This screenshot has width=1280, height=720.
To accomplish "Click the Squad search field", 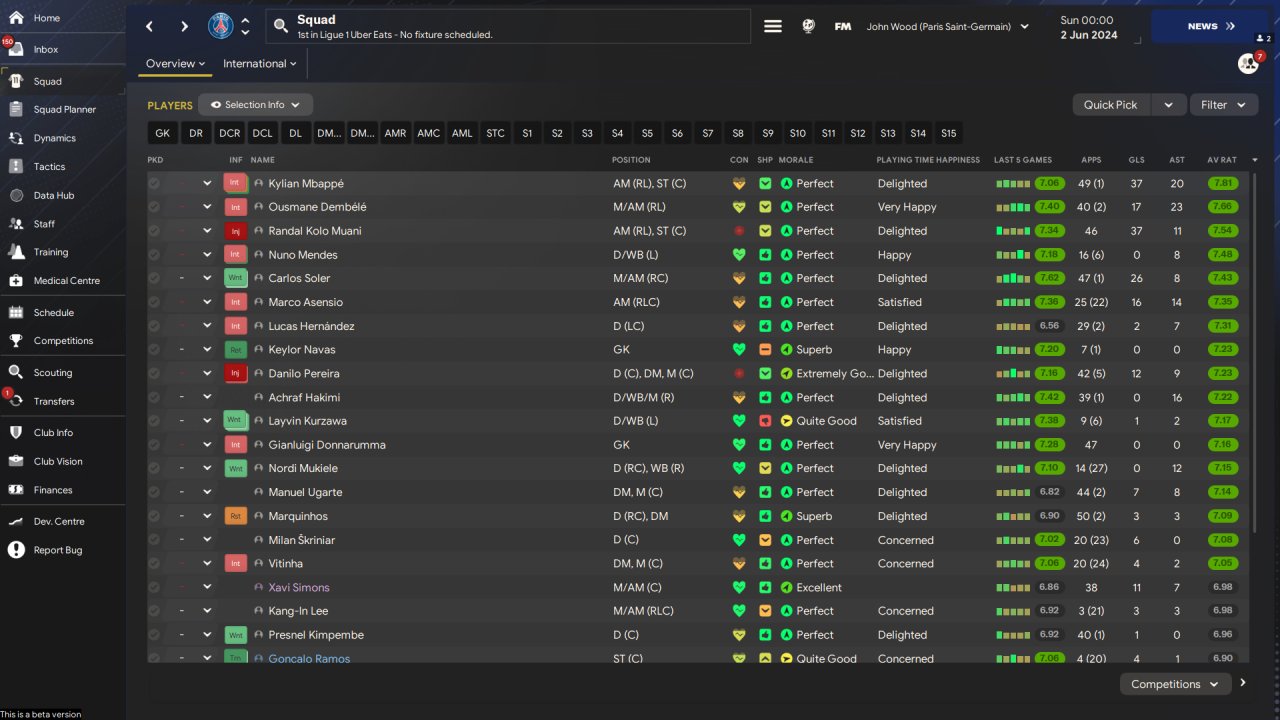I will (508, 27).
